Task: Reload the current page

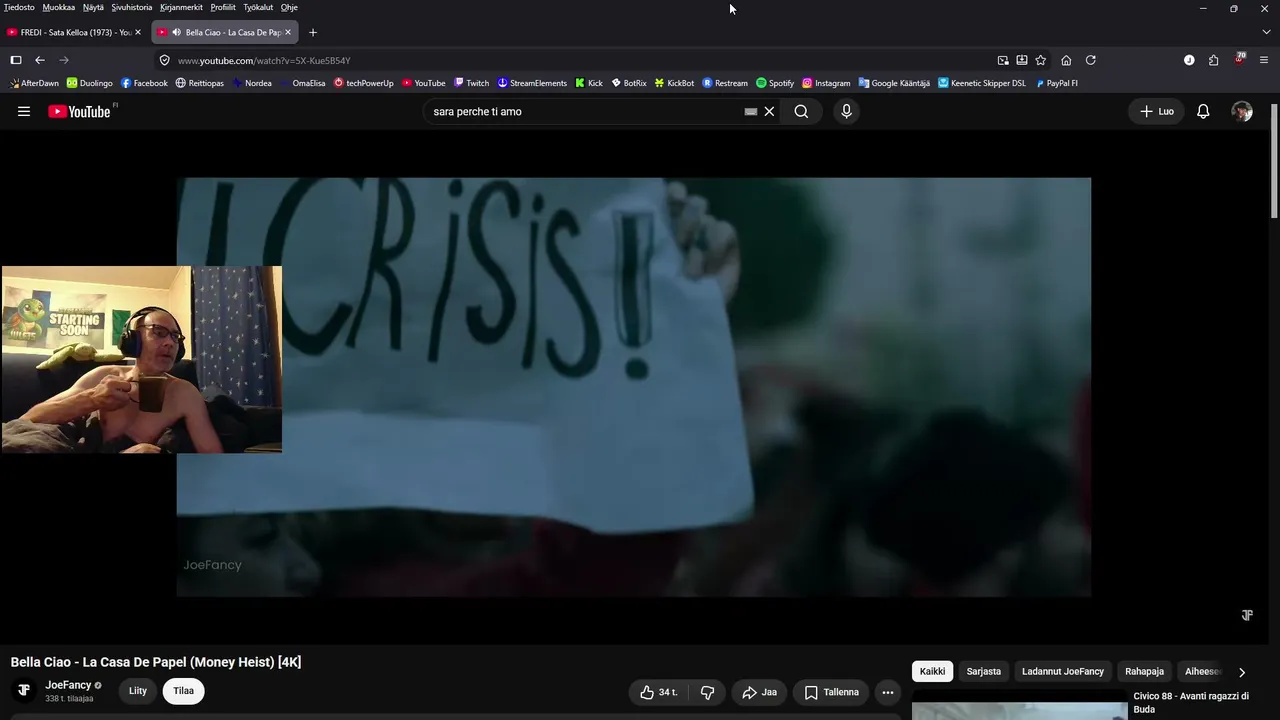Action: click(1091, 60)
